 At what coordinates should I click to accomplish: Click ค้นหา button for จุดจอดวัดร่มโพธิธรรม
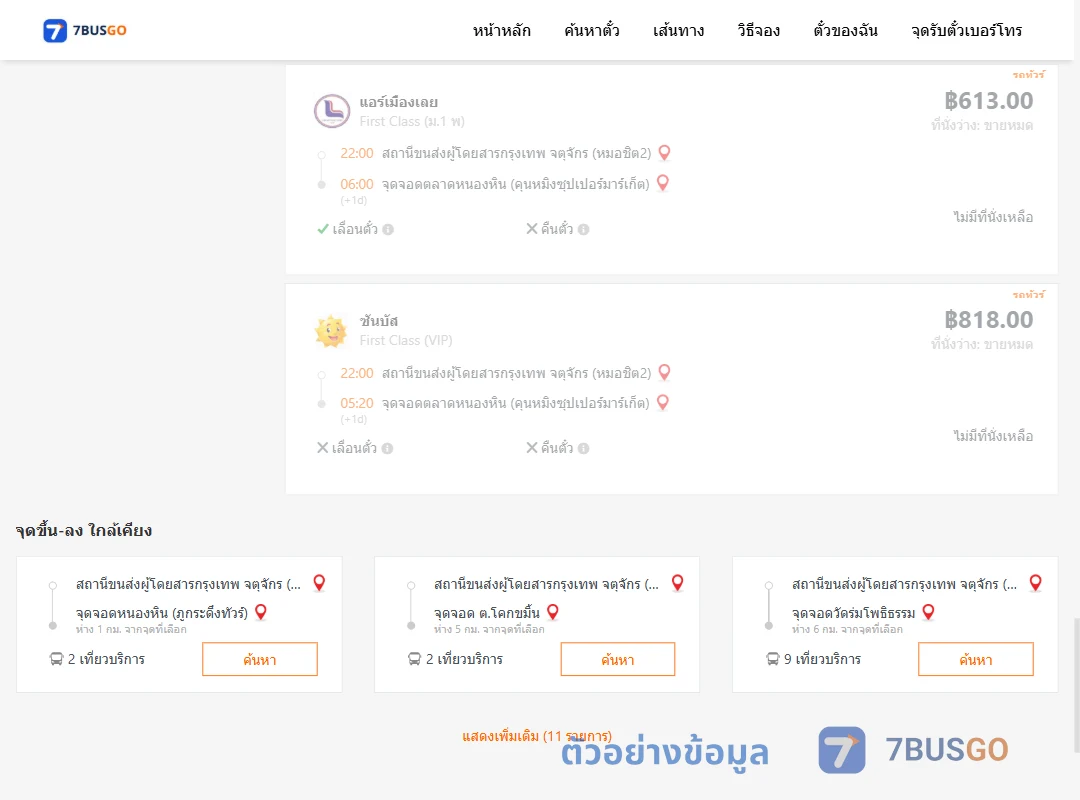point(976,659)
